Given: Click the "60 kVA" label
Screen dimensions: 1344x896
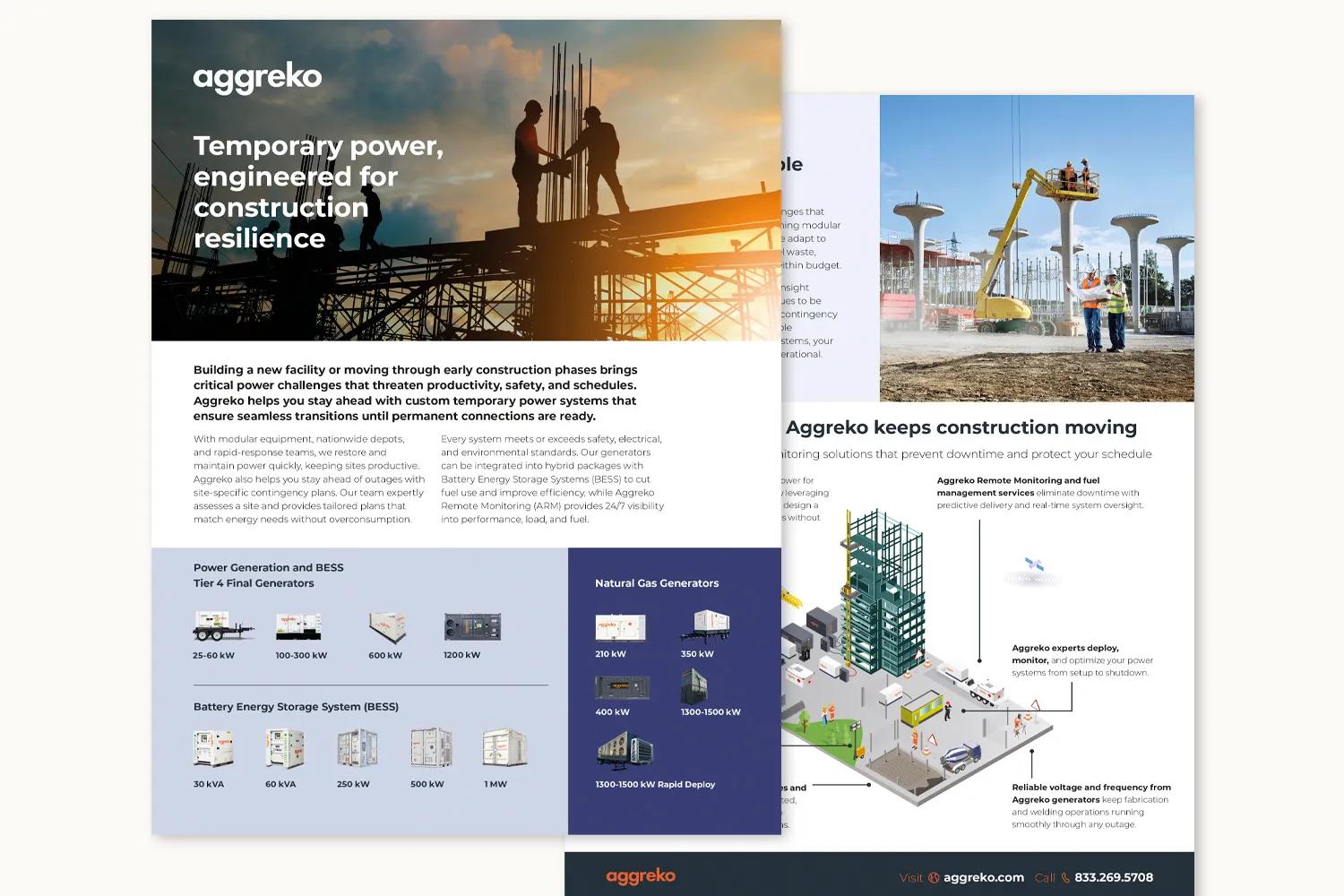Looking at the screenshot, I should click(x=280, y=784).
